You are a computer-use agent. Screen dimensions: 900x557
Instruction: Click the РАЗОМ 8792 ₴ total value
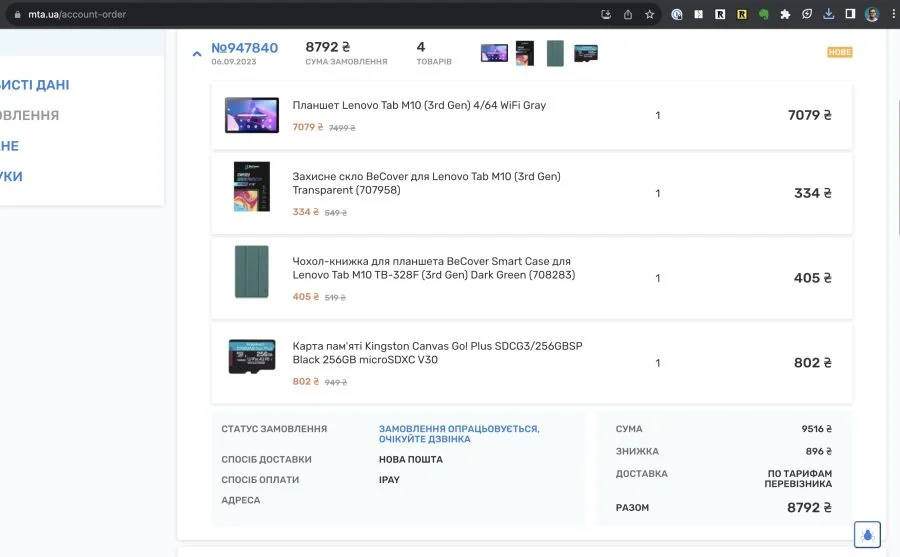tap(809, 508)
